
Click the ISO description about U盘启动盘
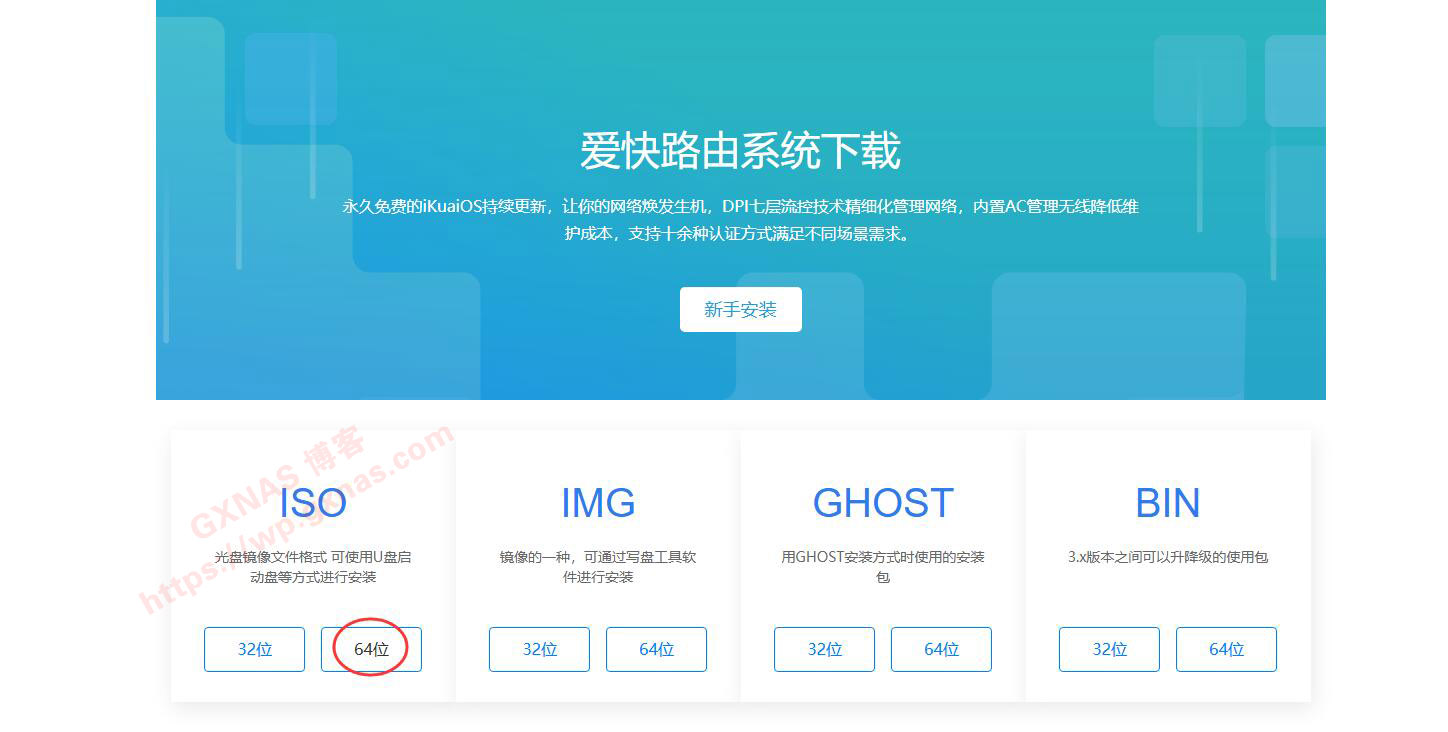point(313,567)
